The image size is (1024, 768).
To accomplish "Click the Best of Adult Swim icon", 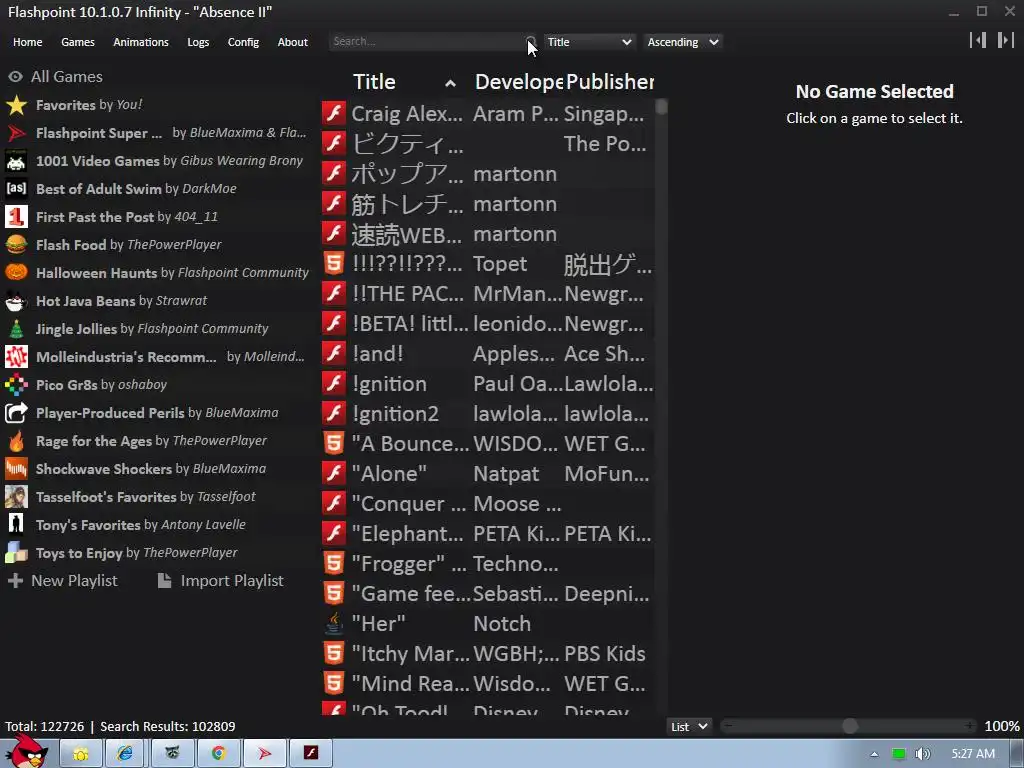I will (x=16, y=189).
